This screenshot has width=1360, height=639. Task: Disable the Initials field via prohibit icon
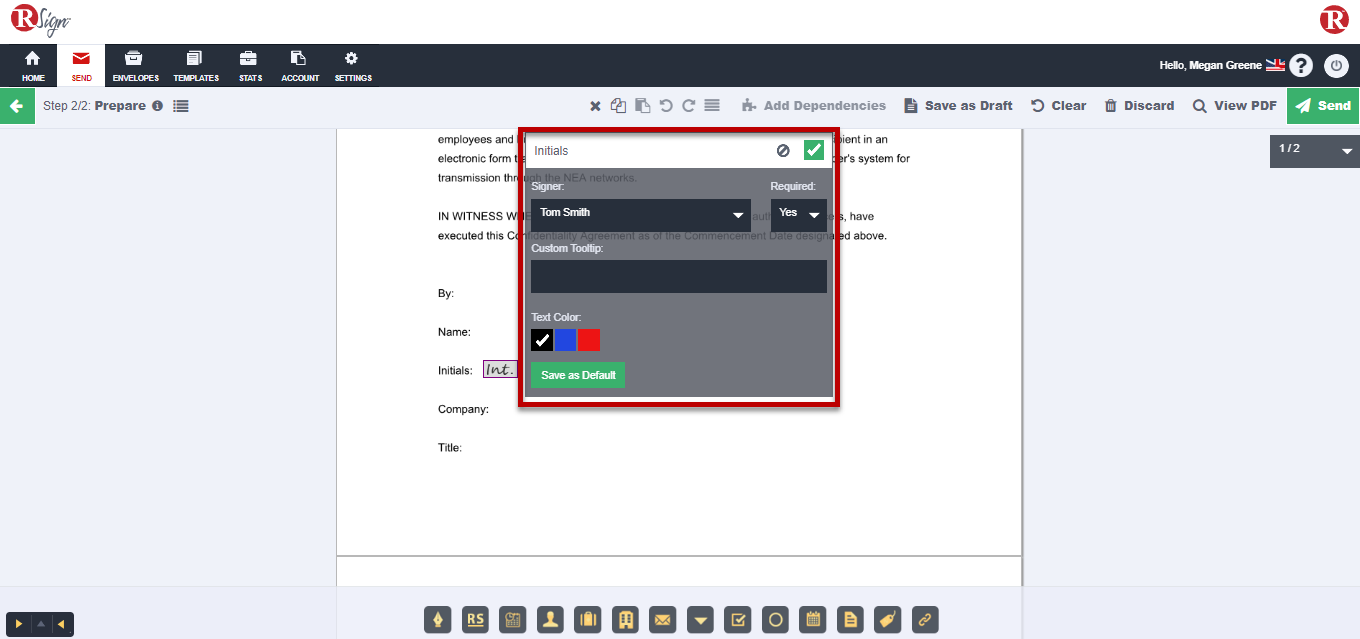[782, 149]
